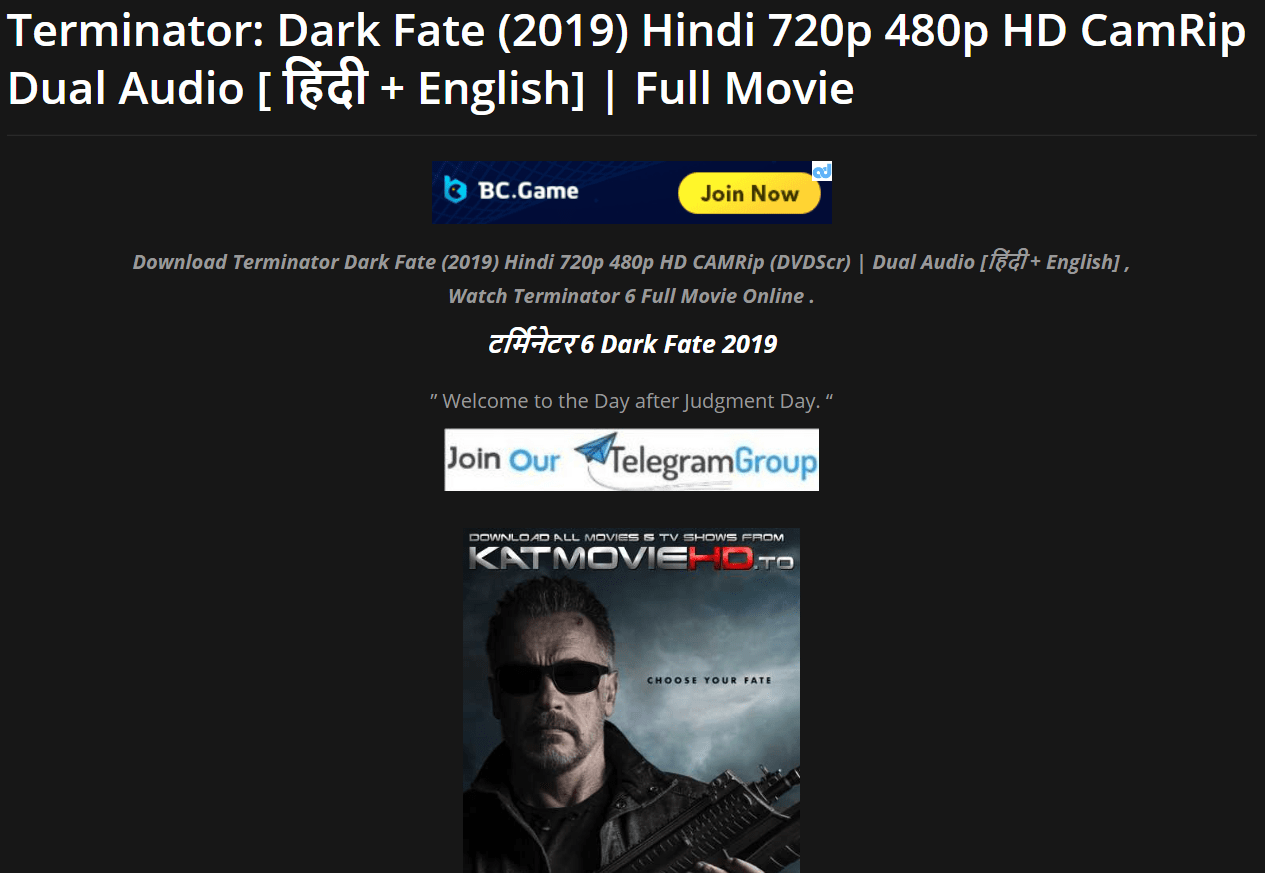Image resolution: width=1265 pixels, height=873 pixels.
Task: Click the sunglasses on the poster figure
Action: pyautogui.click(x=552, y=677)
